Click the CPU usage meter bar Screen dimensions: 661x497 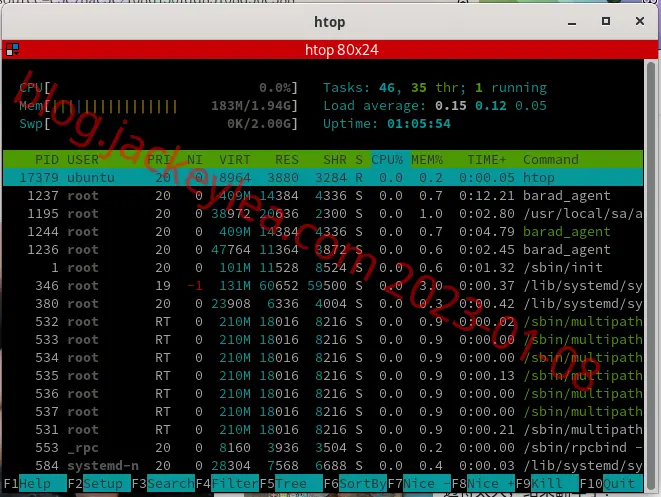click(159, 88)
